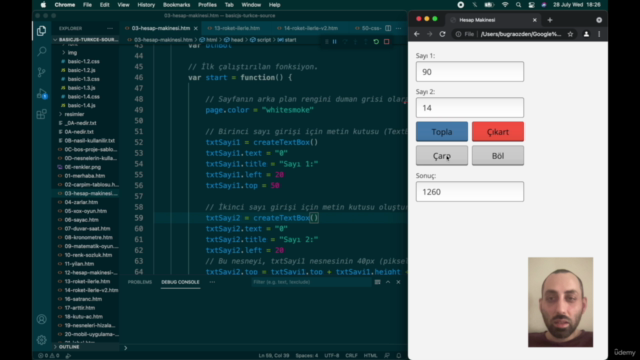The width and height of the screenshot is (640, 360).
Task: Open the Chrome profile icon
Action: [x=586, y=34]
